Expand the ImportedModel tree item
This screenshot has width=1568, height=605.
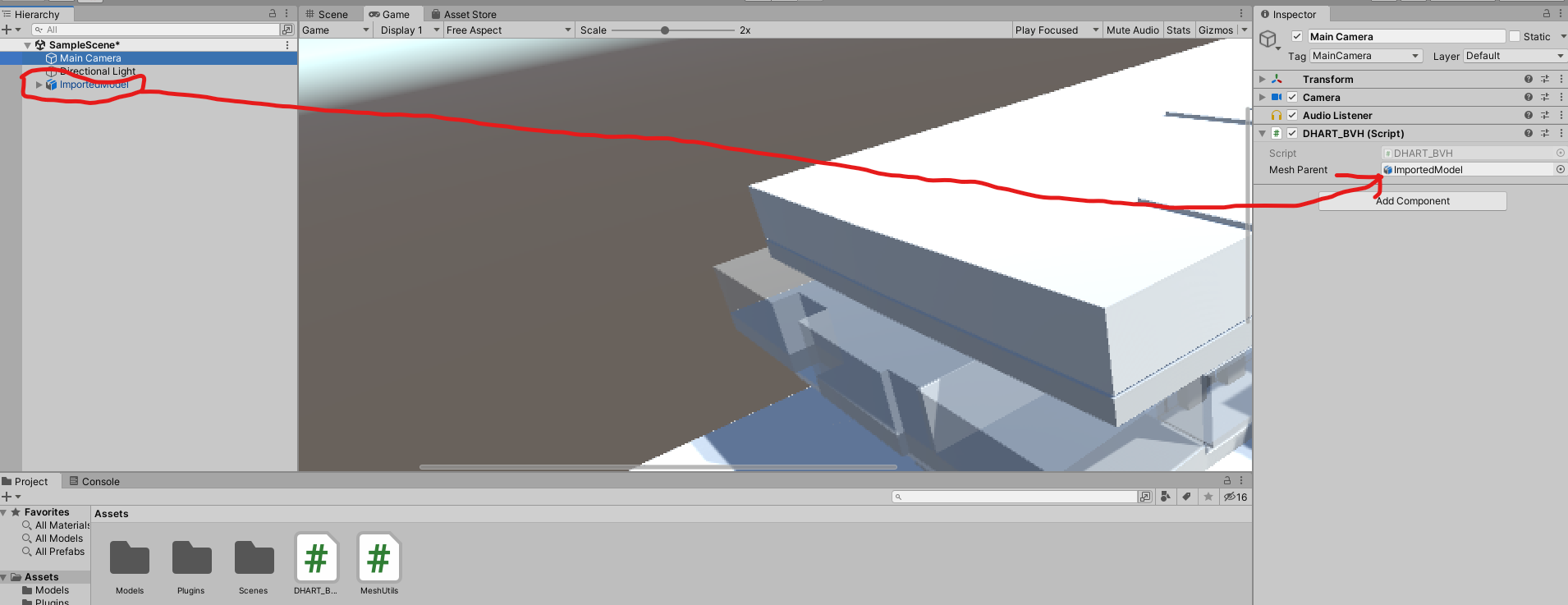point(39,85)
